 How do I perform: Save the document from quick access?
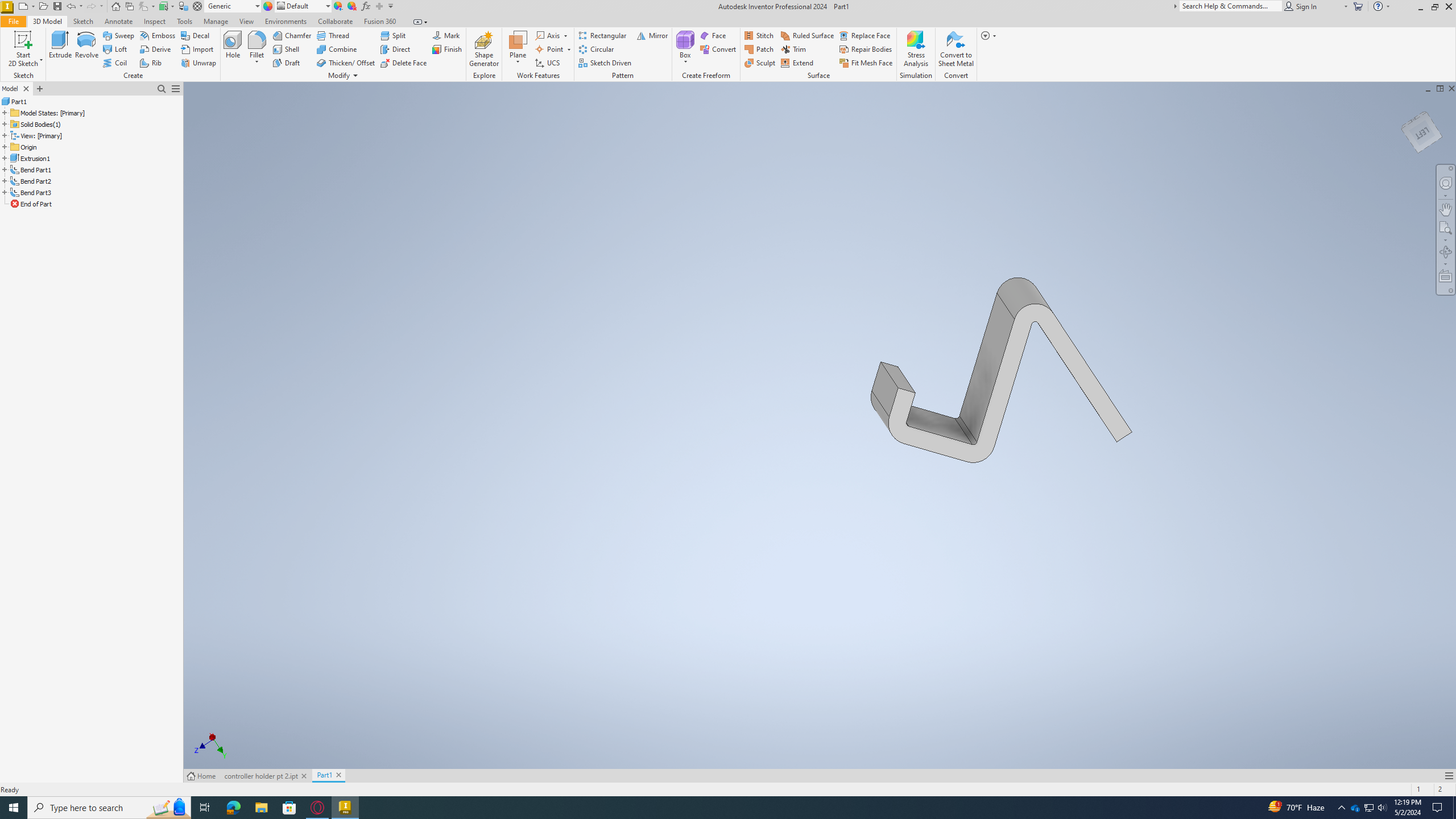pyautogui.click(x=57, y=6)
